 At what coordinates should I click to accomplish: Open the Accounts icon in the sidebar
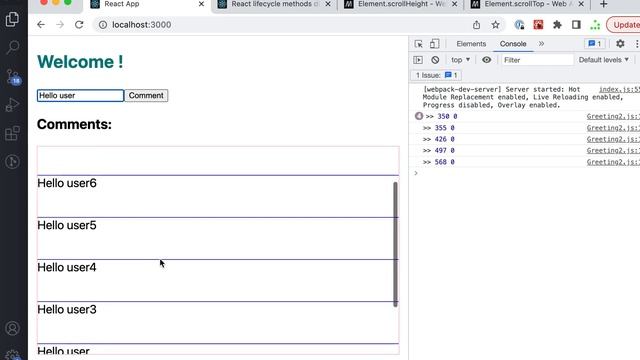(x=13, y=328)
